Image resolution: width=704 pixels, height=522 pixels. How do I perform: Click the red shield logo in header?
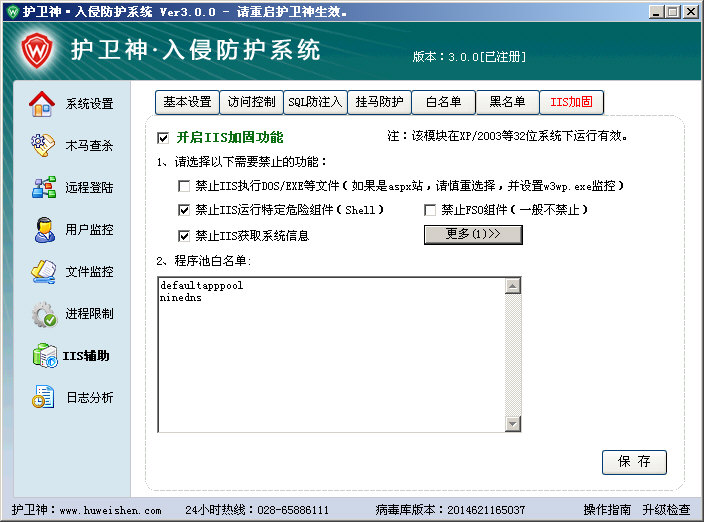click(x=37, y=50)
